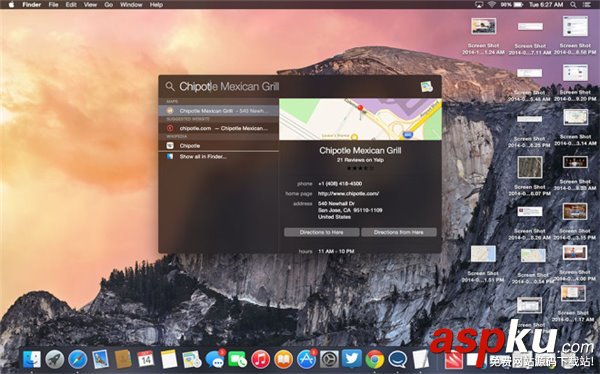The image size is (600, 374).
Task: Open AirPlay display menu icon
Action: click(479, 5)
